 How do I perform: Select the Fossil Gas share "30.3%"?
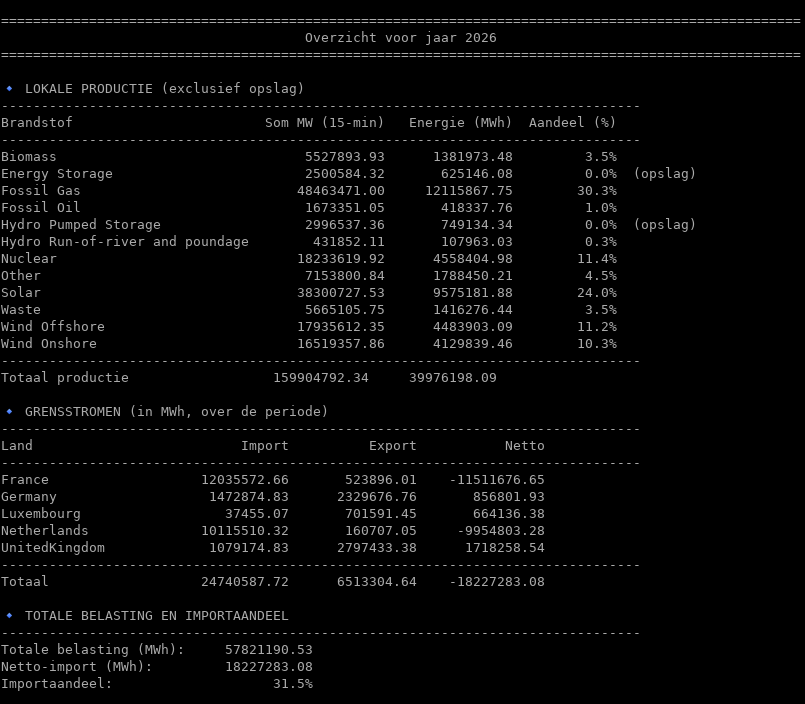pyautogui.click(x=597, y=191)
